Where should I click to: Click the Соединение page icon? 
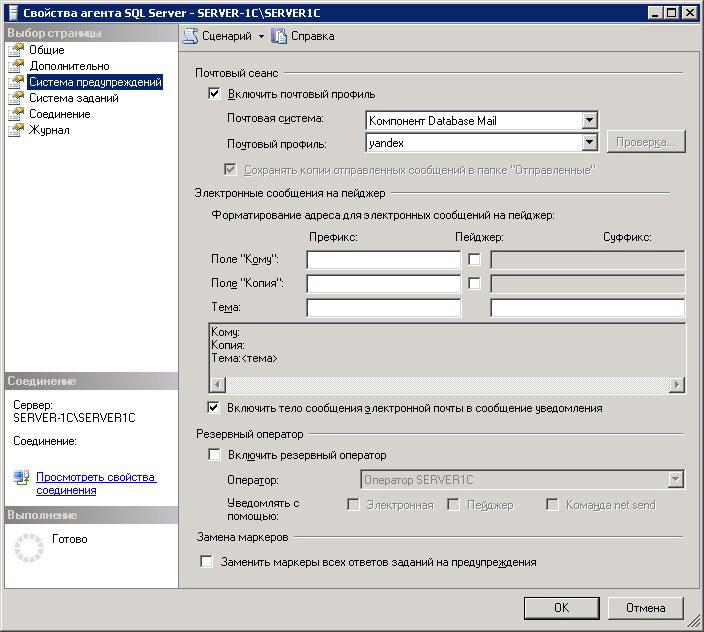(x=15, y=114)
